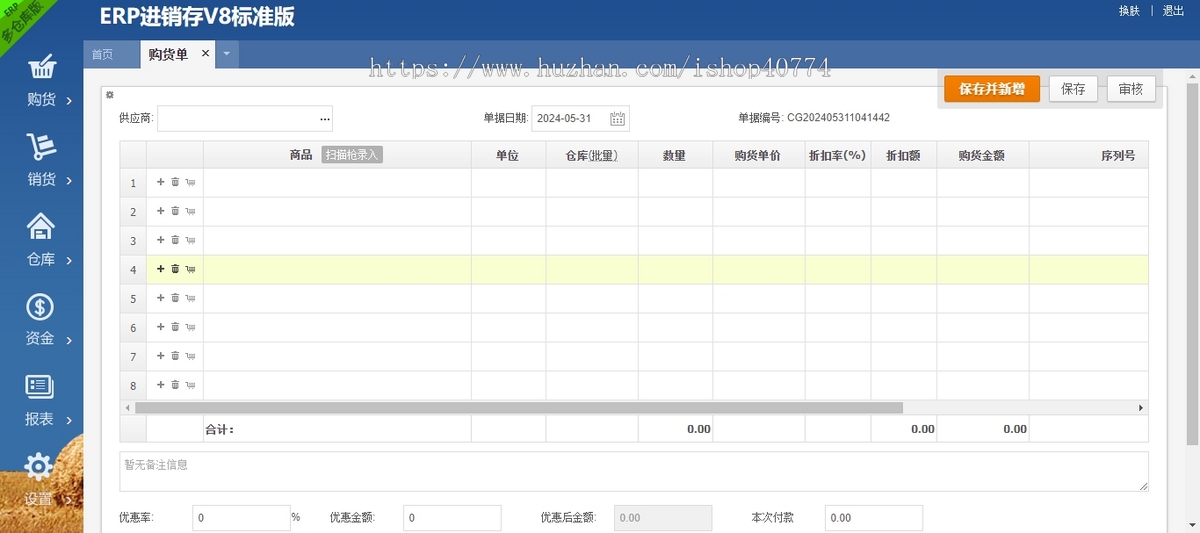
Task: Open the tab list dropdown arrow
Action: tap(227, 54)
